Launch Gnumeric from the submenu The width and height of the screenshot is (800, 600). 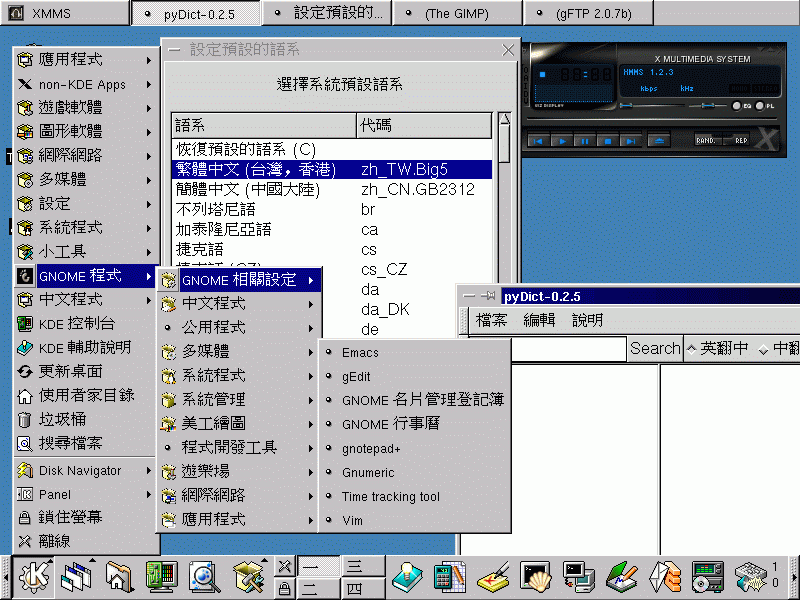[x=415, y=472]
